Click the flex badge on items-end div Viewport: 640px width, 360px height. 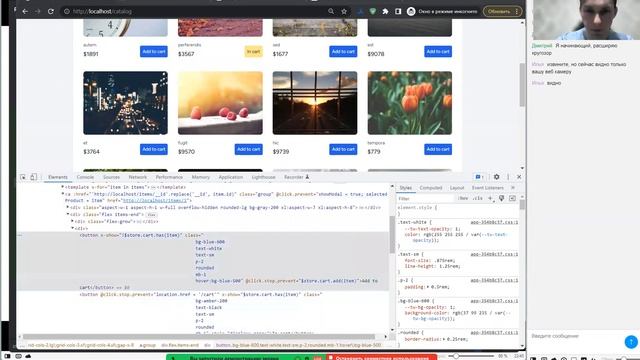pyautogui.click(x=151, y=215)
